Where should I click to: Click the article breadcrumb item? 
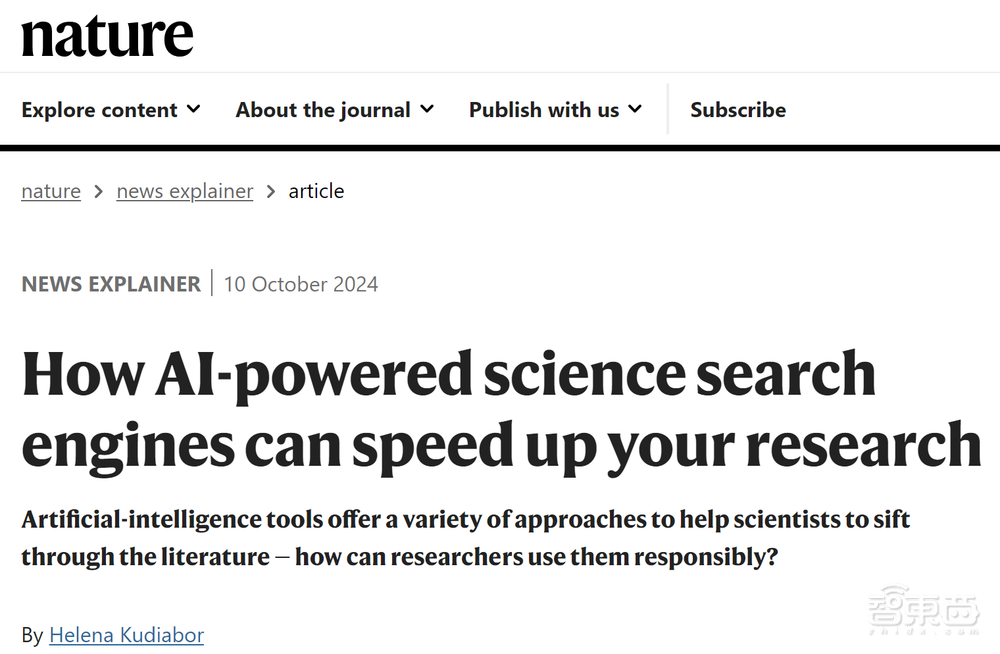point(316,190)
